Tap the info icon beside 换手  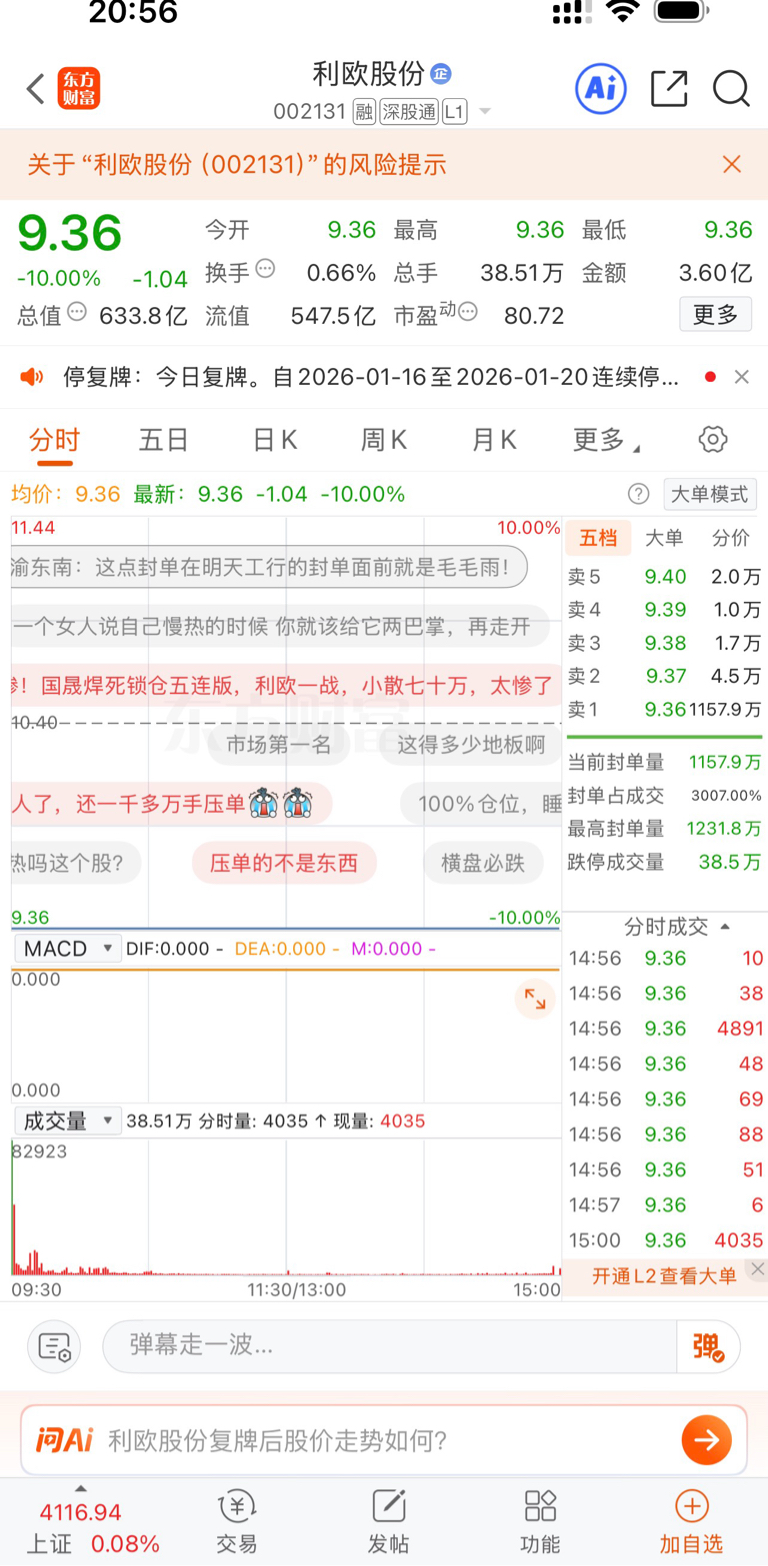(265, 268)
